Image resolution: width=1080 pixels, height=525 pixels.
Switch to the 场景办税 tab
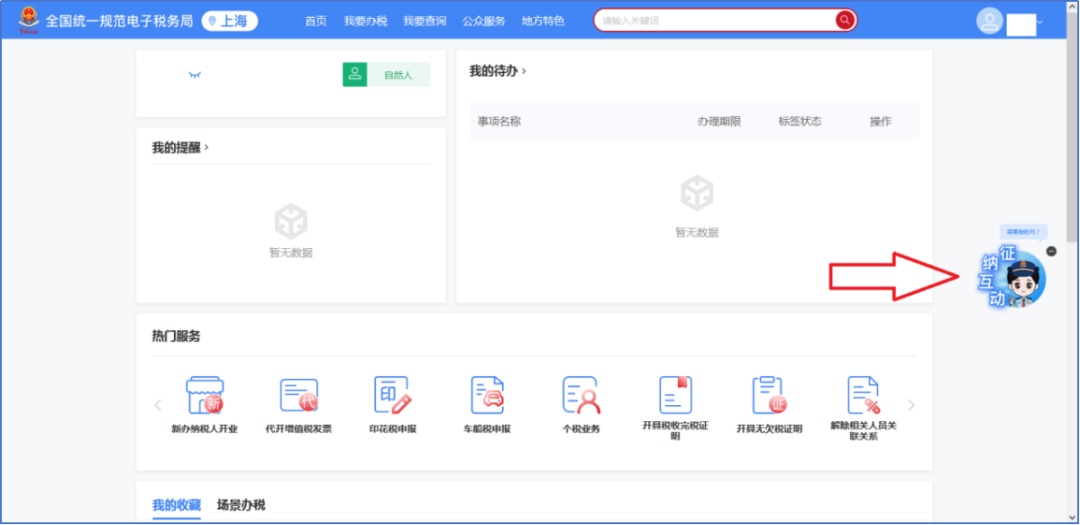click(x=241, y=505)
